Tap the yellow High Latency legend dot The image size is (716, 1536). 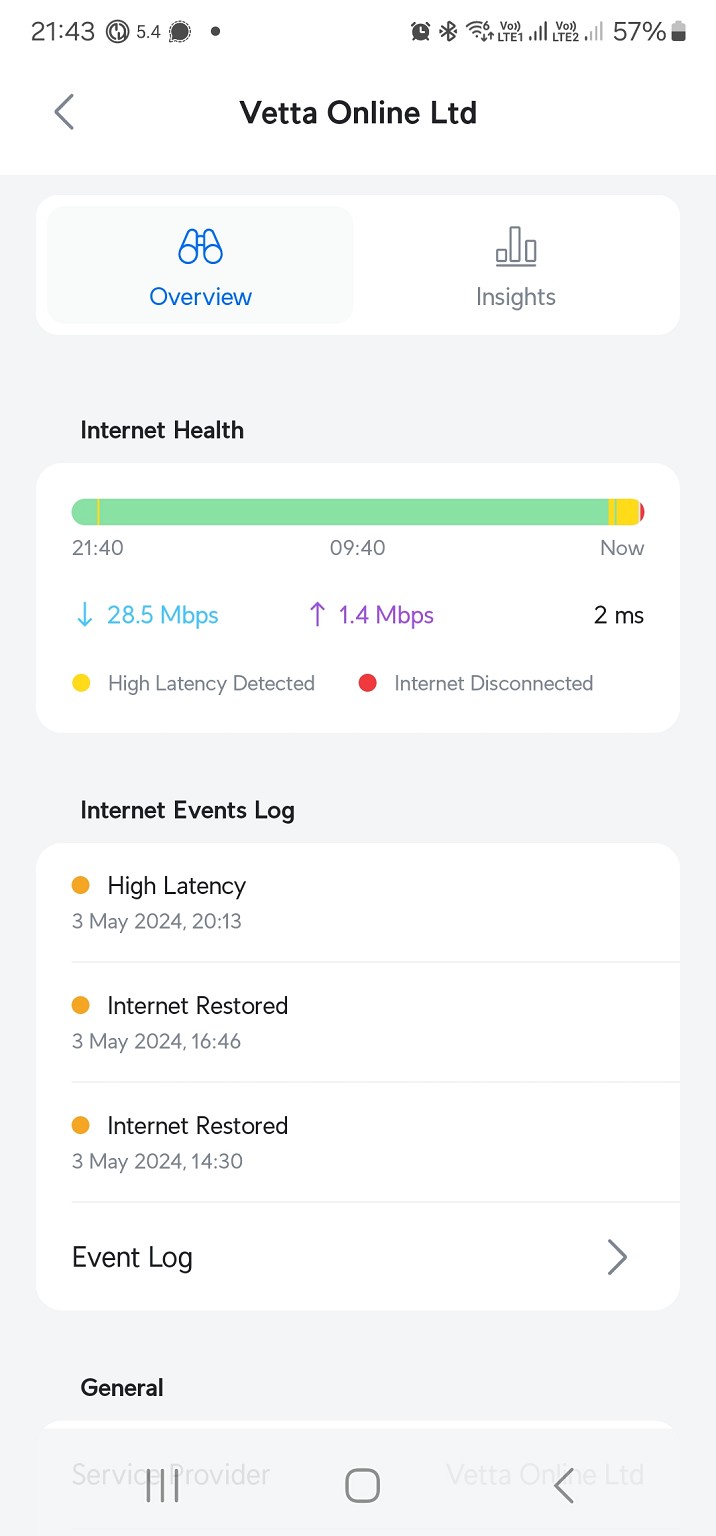82,683
